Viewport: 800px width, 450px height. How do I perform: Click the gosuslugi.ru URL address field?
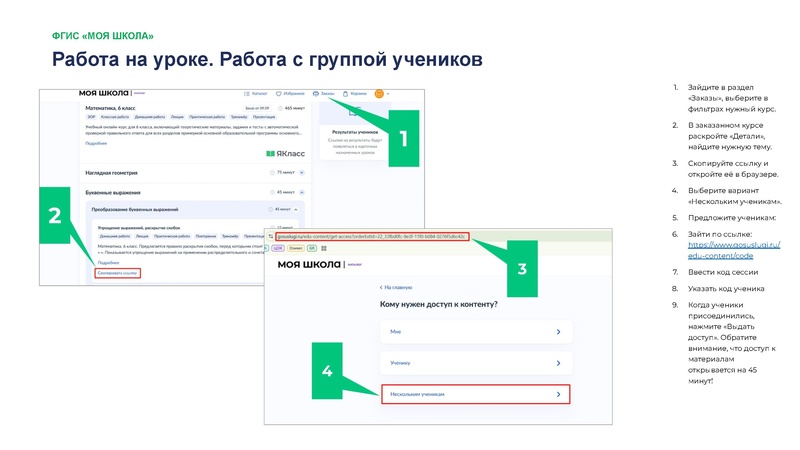372,236
